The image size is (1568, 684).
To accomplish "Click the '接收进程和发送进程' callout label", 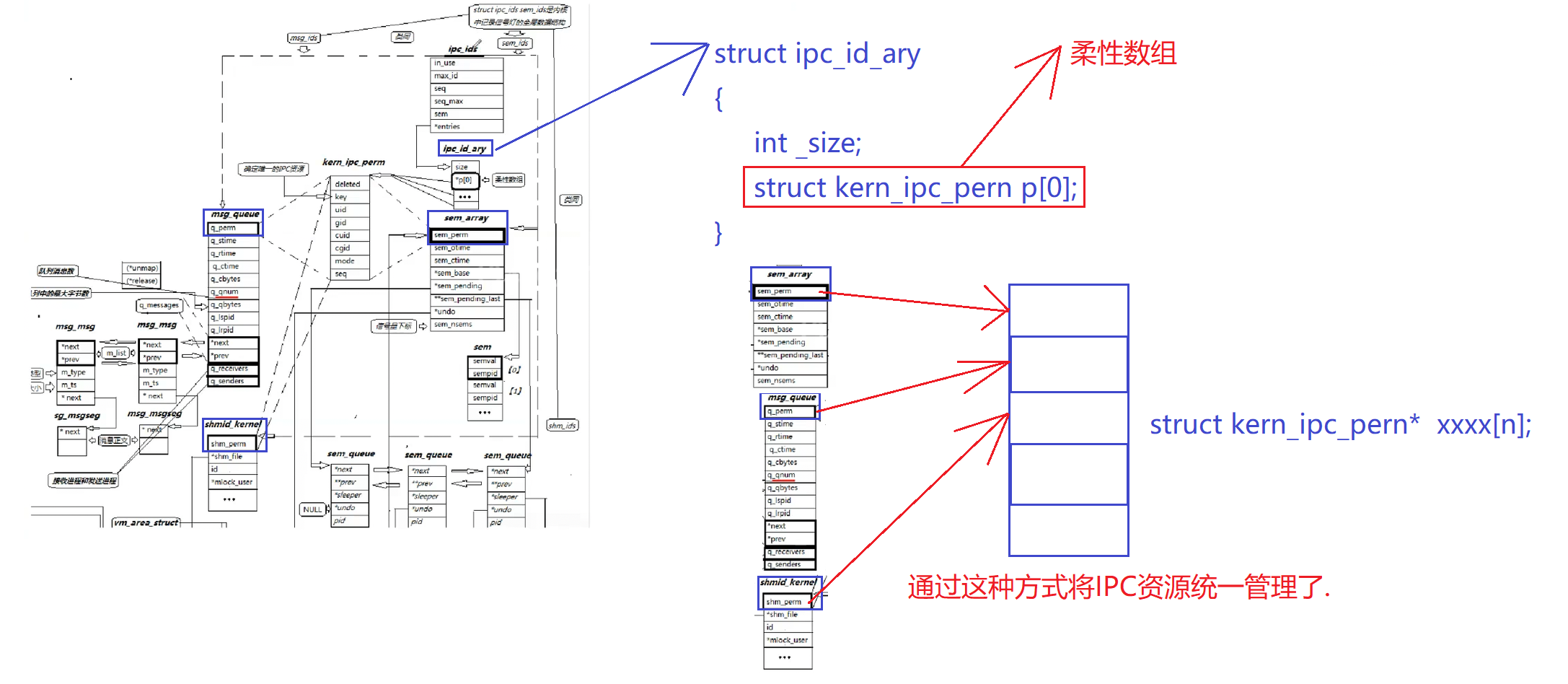I will [x=84, y=481].
